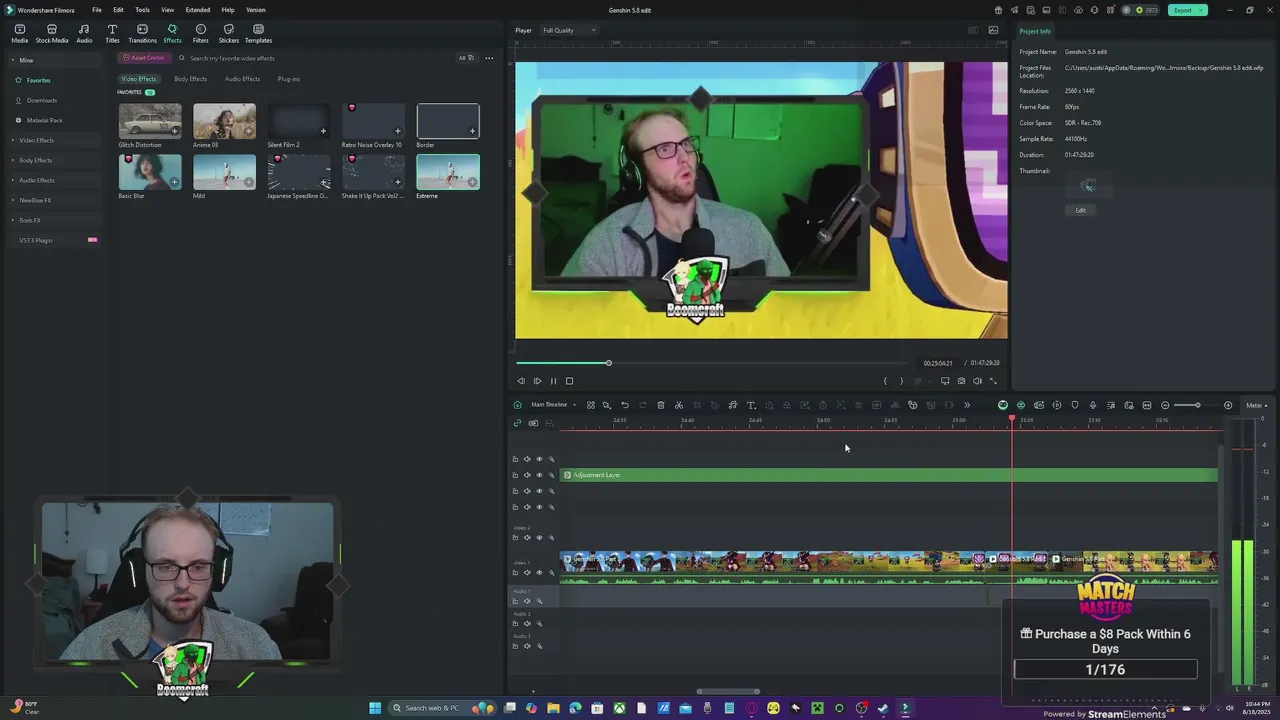This screenshot has height=720, width=1280.
Task: Click the zoom-in plus on timeline
Action: 1228,405
